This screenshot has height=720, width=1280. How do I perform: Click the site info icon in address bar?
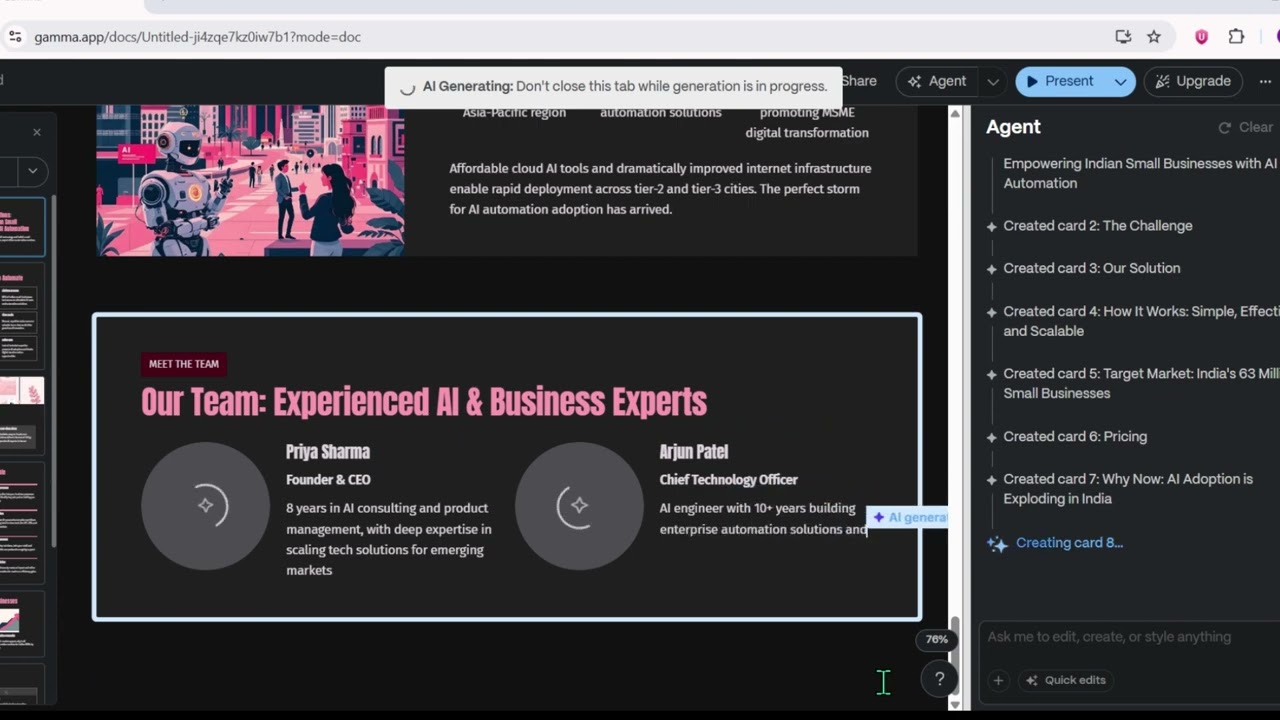14,37
